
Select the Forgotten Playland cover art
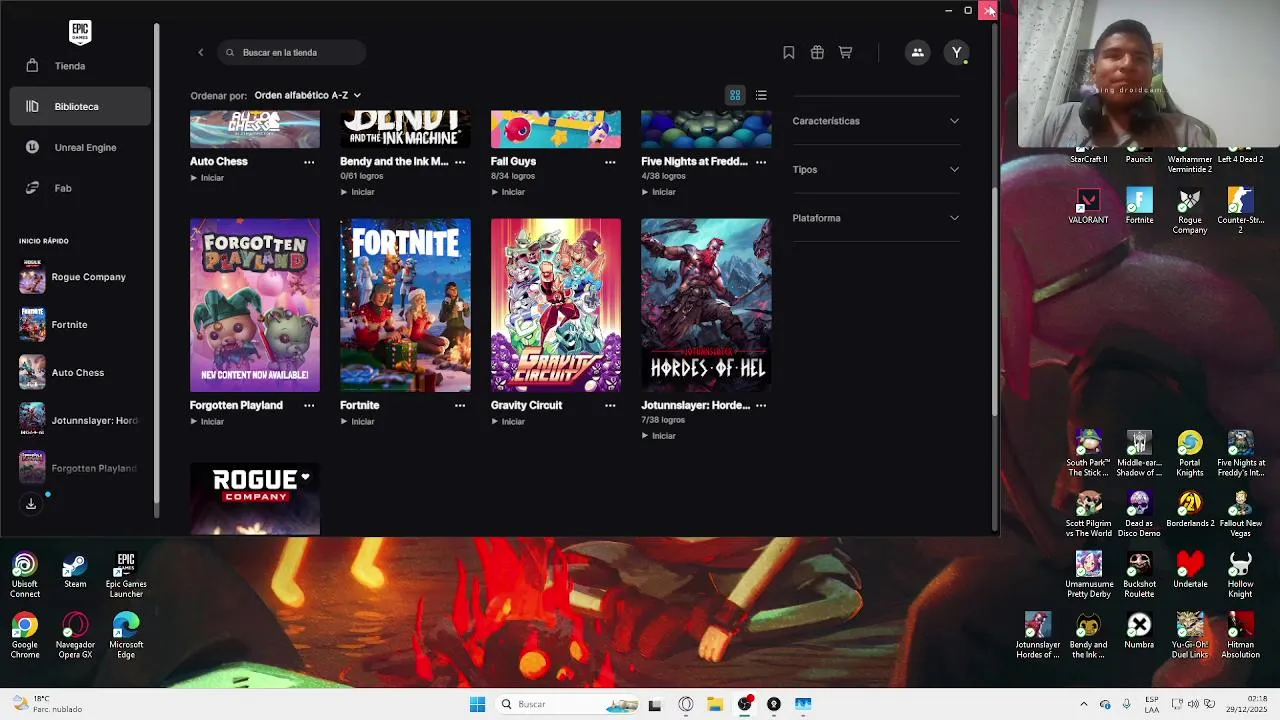[255, 305]
